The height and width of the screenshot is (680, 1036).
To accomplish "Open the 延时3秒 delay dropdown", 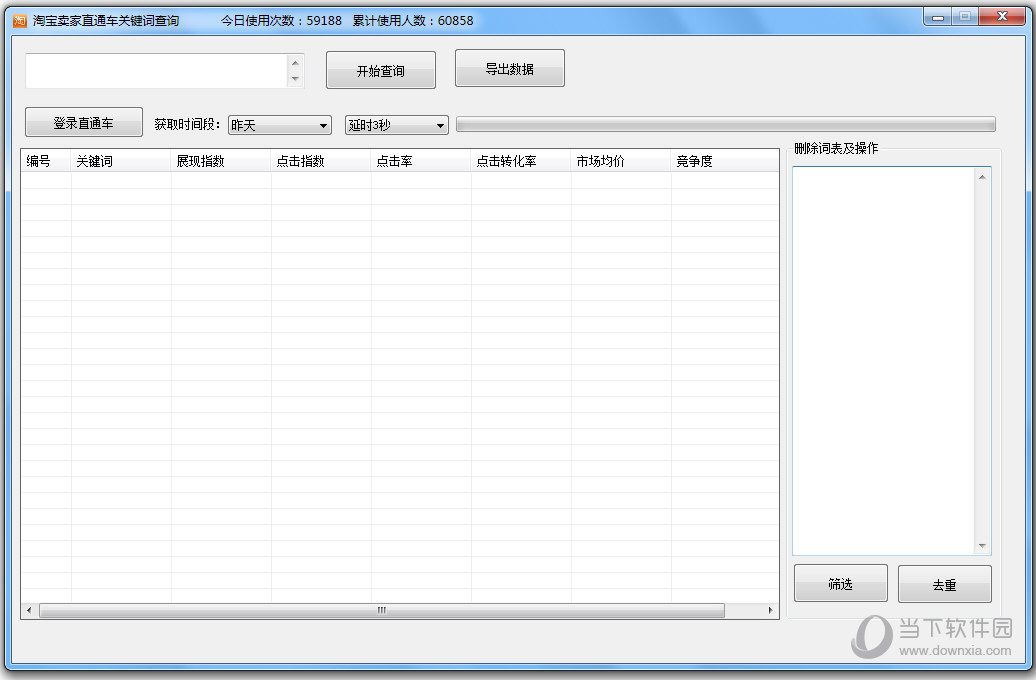I will coord(396,125).
